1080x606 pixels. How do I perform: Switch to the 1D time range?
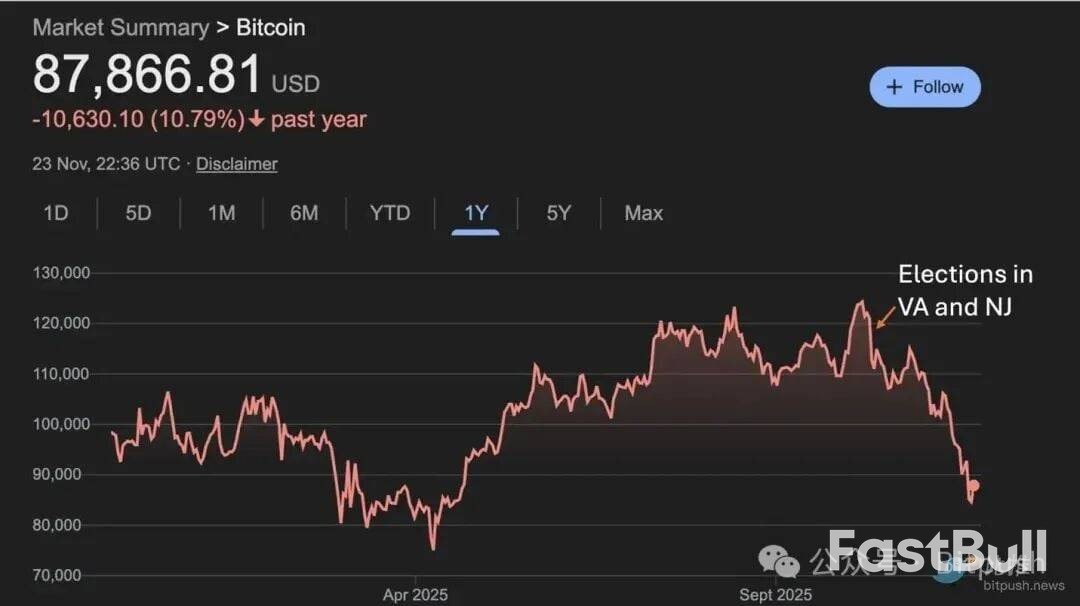56,213
